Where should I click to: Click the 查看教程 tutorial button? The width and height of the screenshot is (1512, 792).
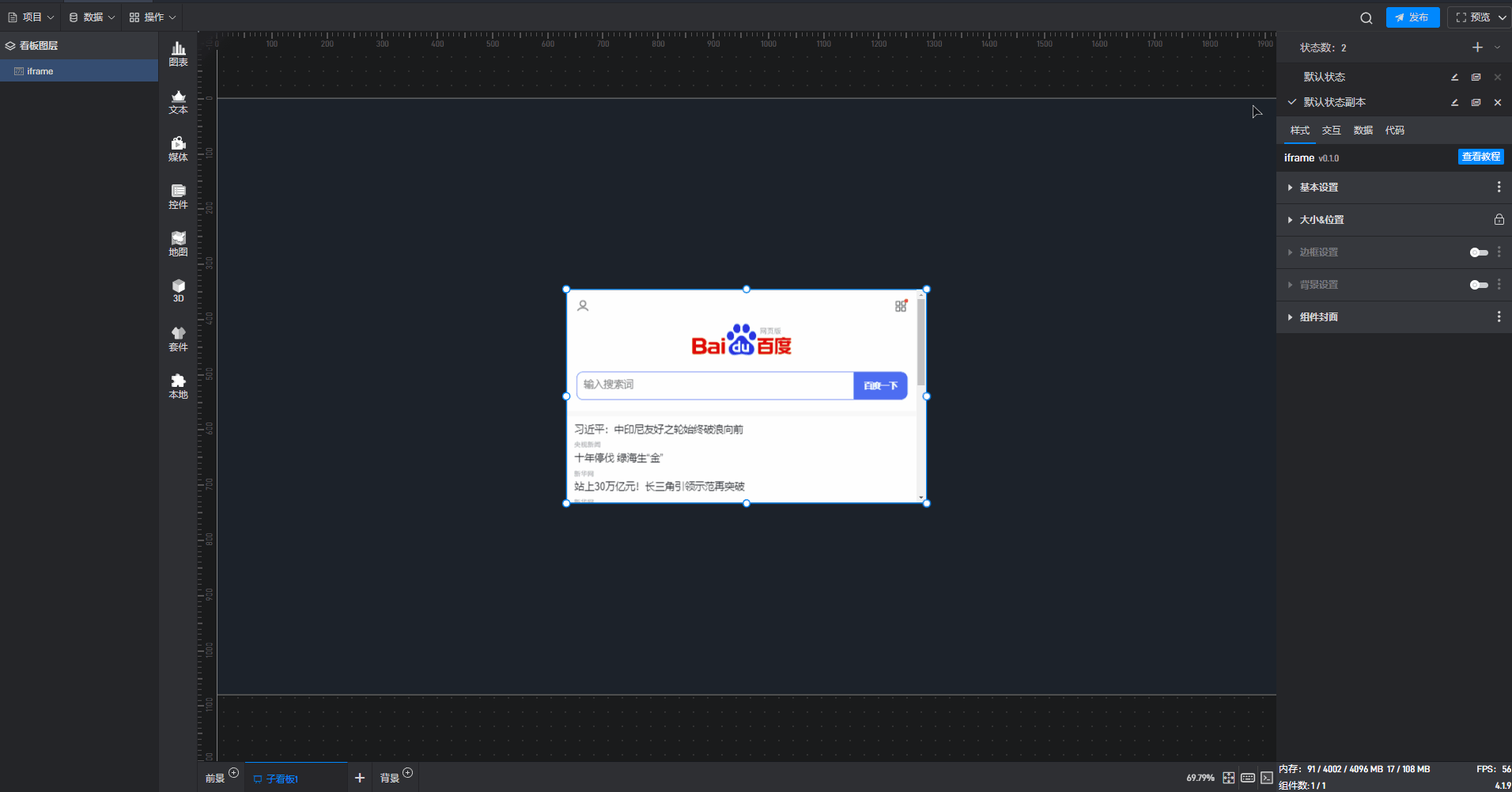[1480, 157]
